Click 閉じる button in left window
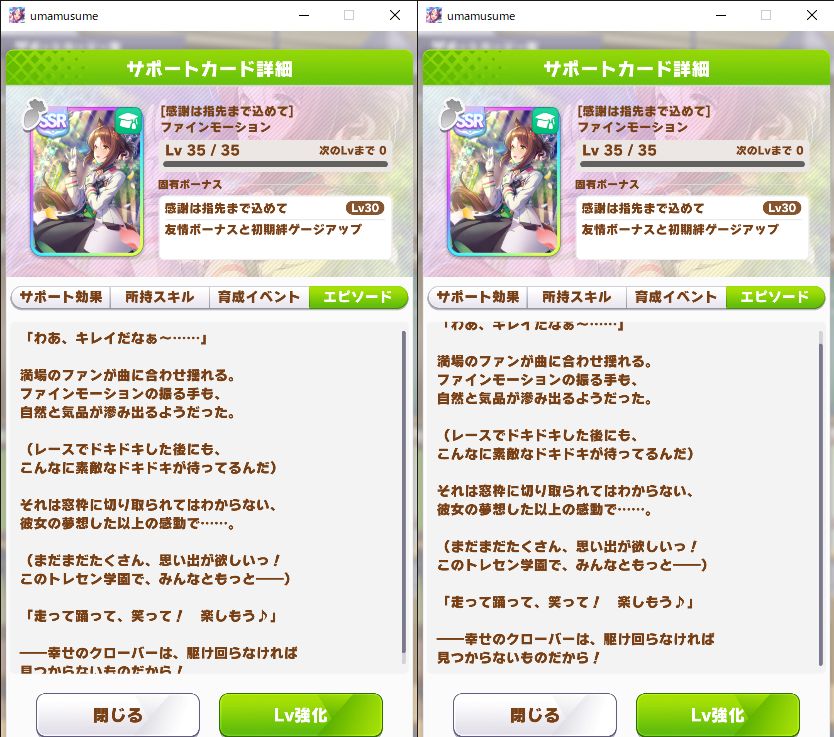Viewport: 834px width, 737px height. click(x=118, y=715)
